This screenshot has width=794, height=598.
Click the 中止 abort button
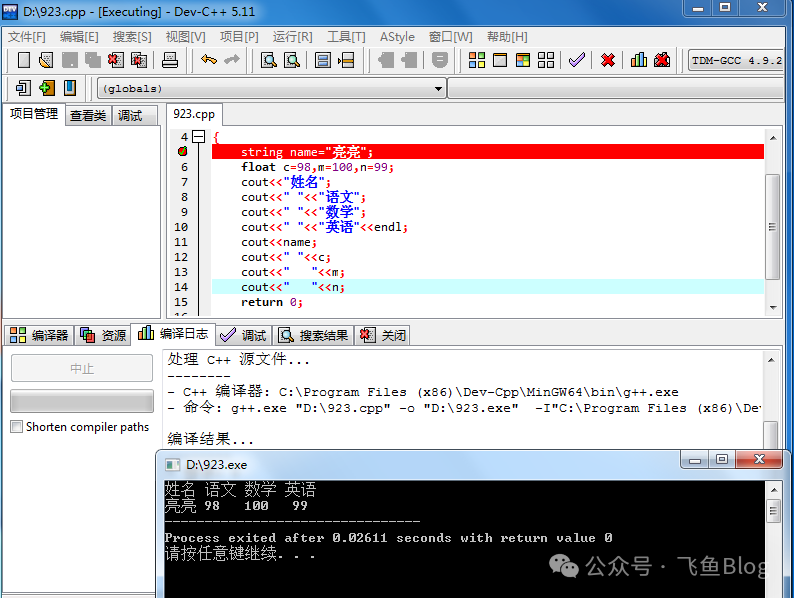tap(82, 368)
